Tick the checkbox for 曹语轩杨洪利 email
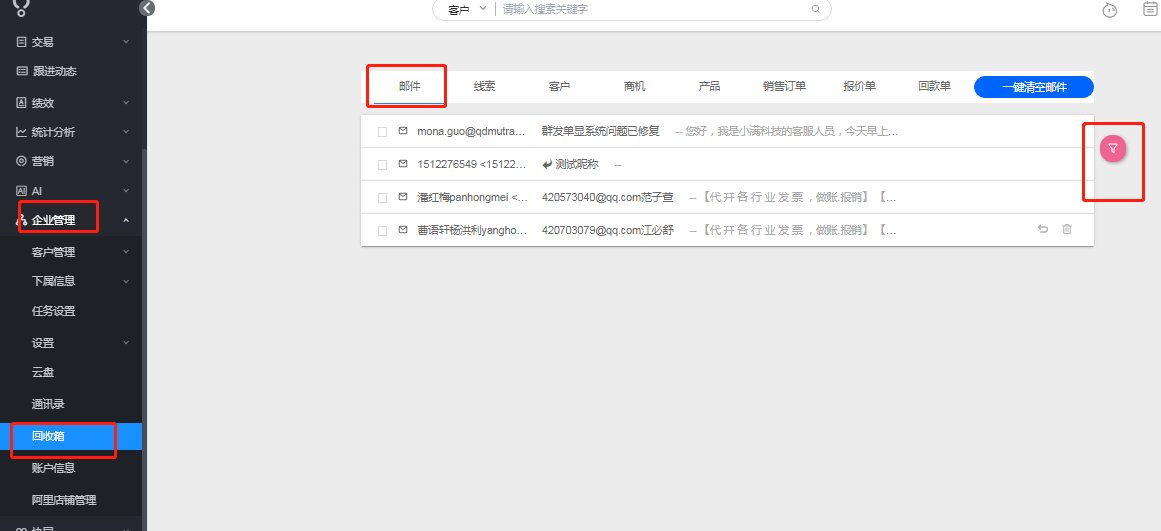This screenshot has width=1161, height=531. click(383, 231)
